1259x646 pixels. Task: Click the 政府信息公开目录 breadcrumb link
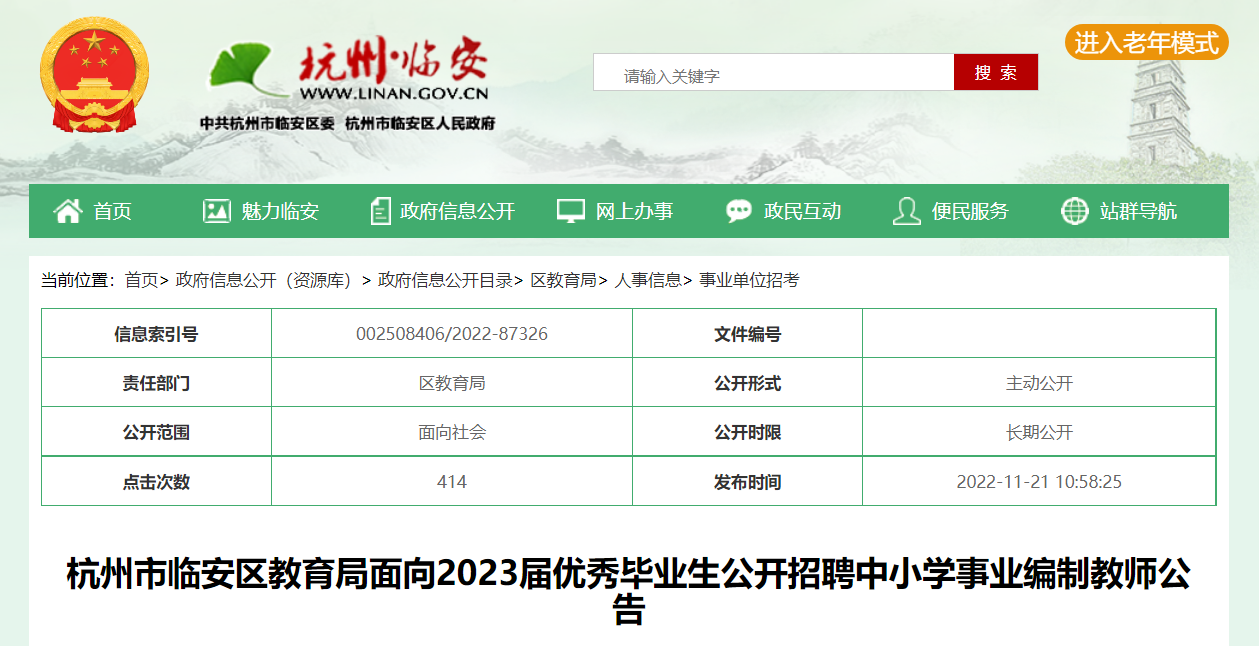[445, 280]
